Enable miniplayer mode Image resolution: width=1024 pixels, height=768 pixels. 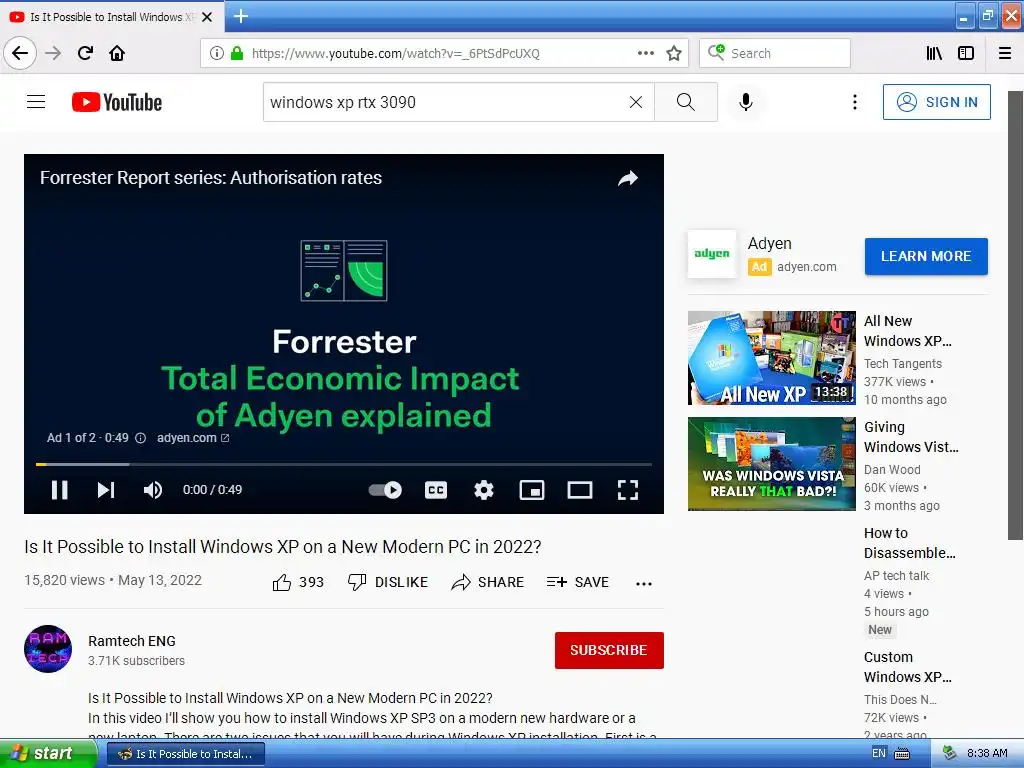(x=532, y=490)
